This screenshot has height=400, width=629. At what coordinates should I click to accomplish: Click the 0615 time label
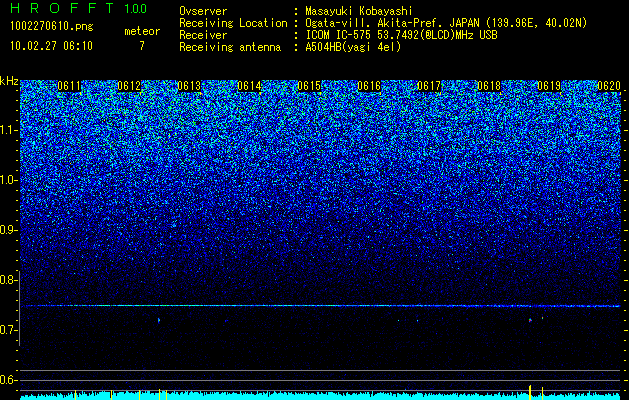(309, 86)
